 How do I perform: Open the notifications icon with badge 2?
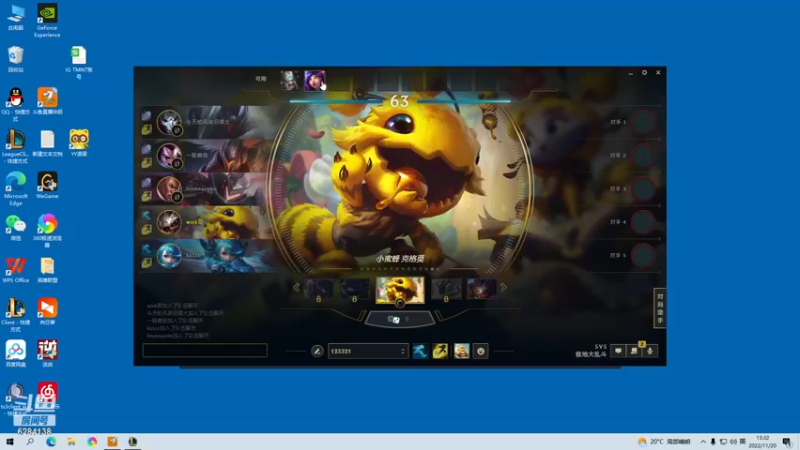(634, 351)
